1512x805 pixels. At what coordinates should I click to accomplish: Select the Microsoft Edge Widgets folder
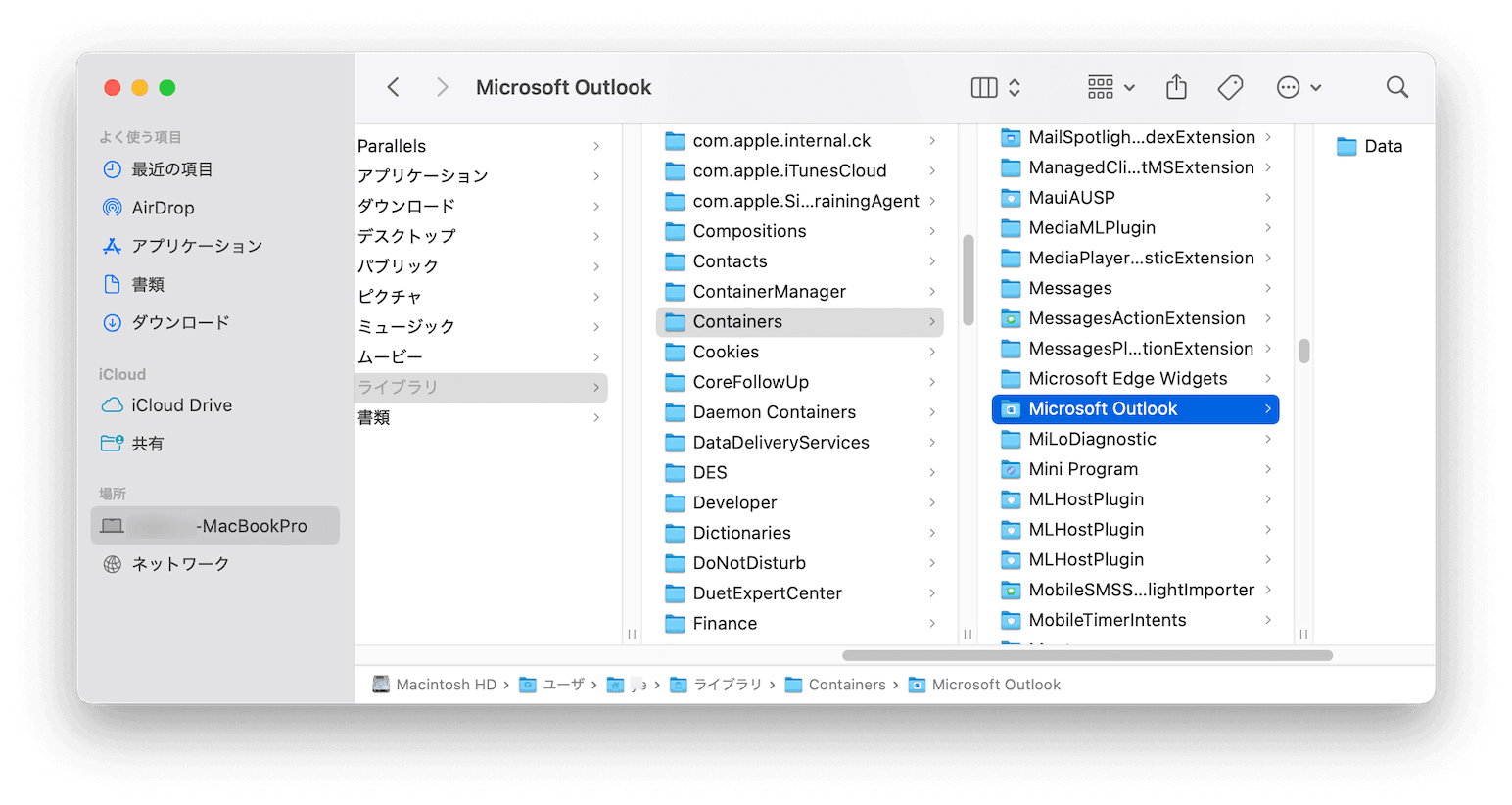coord(1136,379)
